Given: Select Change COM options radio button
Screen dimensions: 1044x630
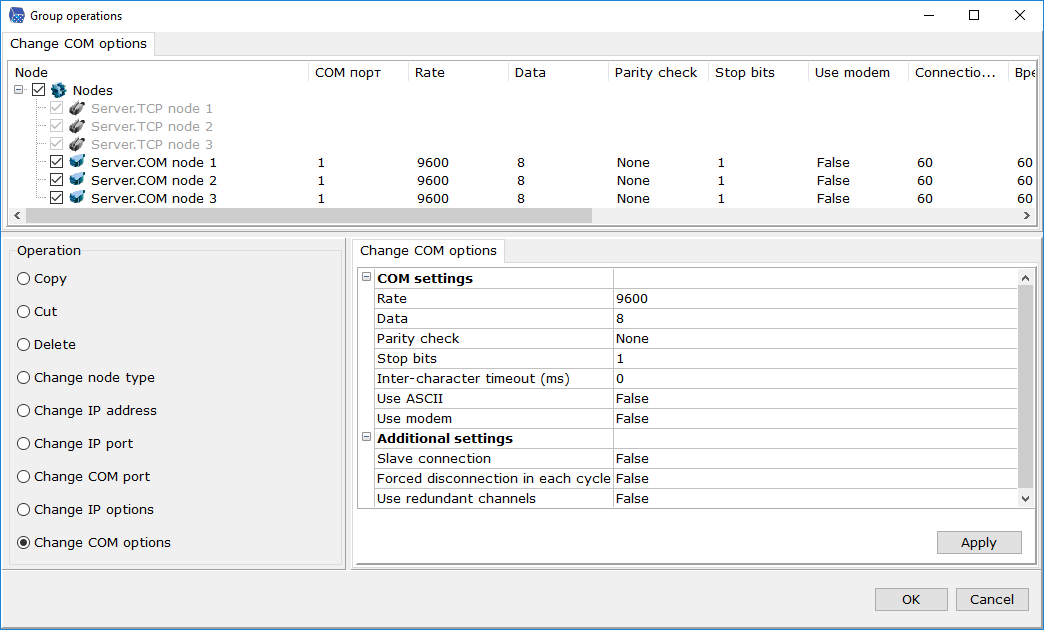Looking at the screenshot, I should [x=24, y=542].
